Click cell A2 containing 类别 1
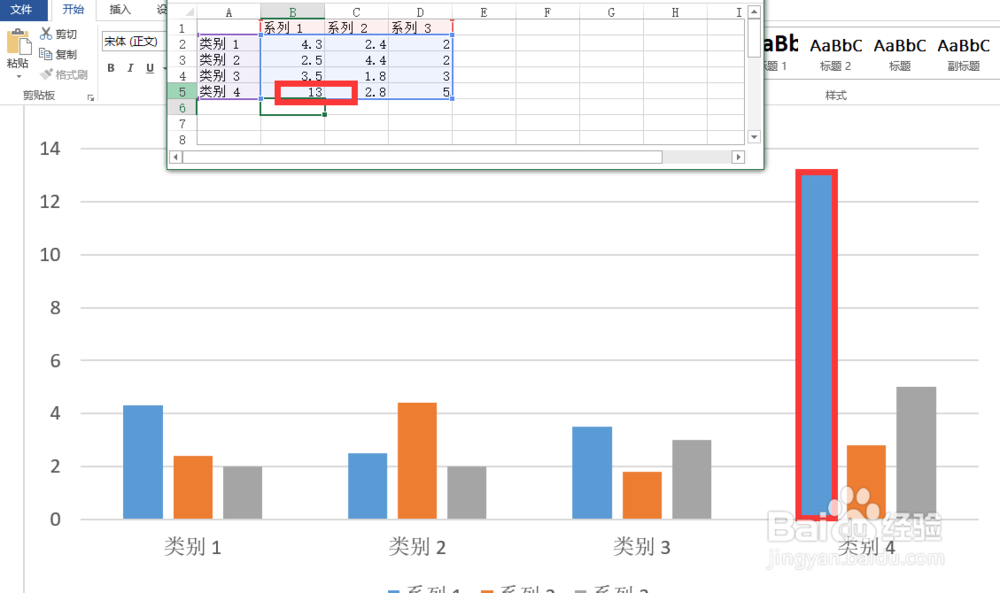The image size is (1000, 593). 228,43
